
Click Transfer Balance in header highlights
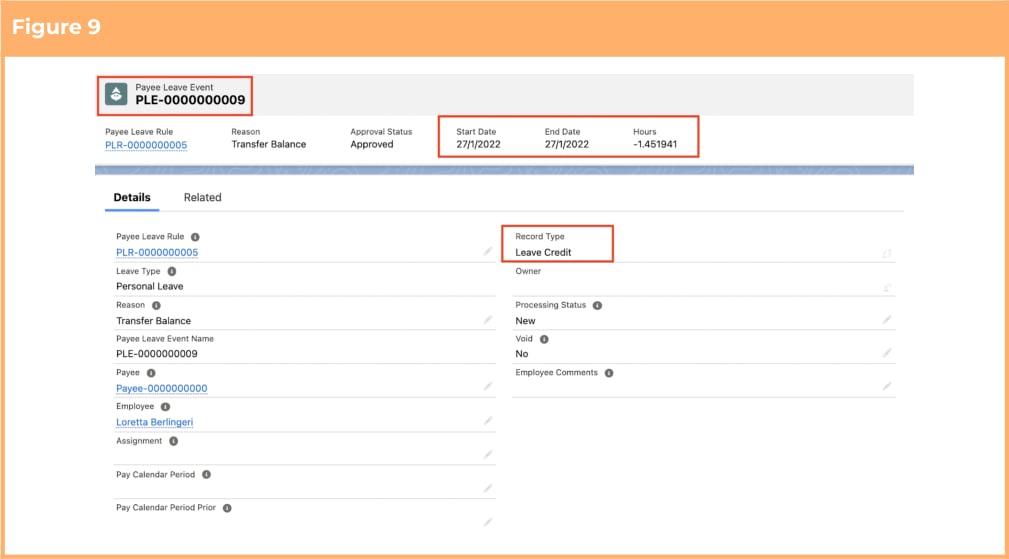[x=268, y=144]
